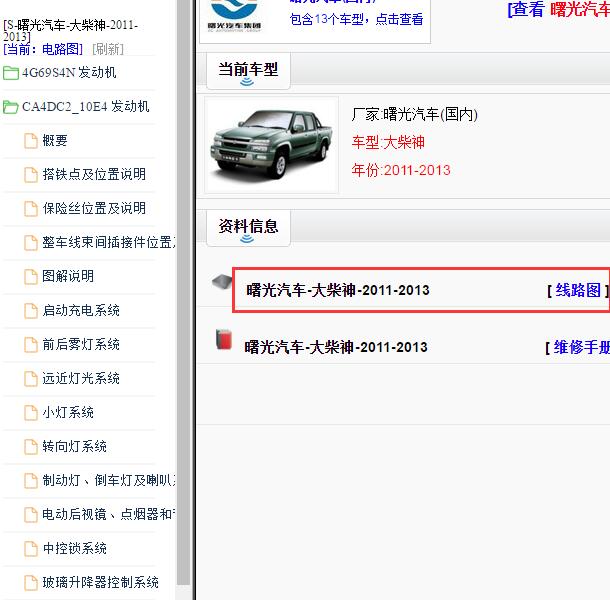Expand the 4G69S4N 发动机 folder icon

[11, 73]
